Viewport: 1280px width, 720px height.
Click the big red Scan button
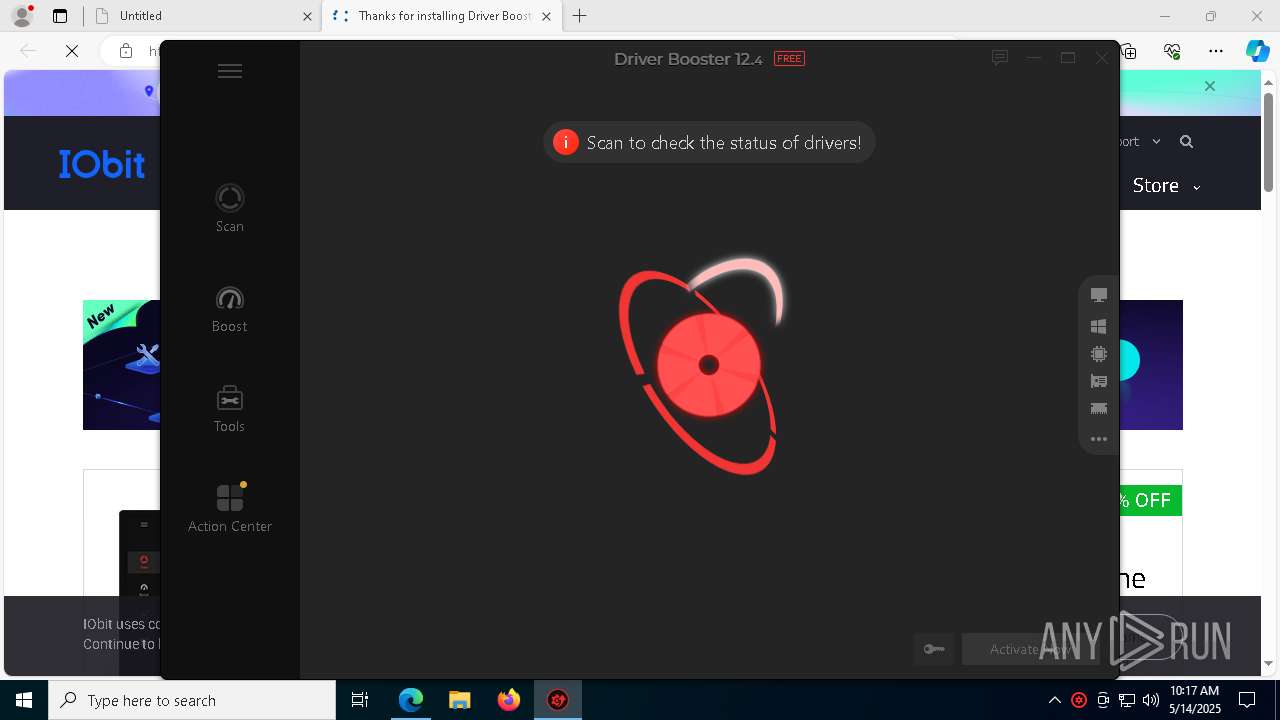[708, 365]
